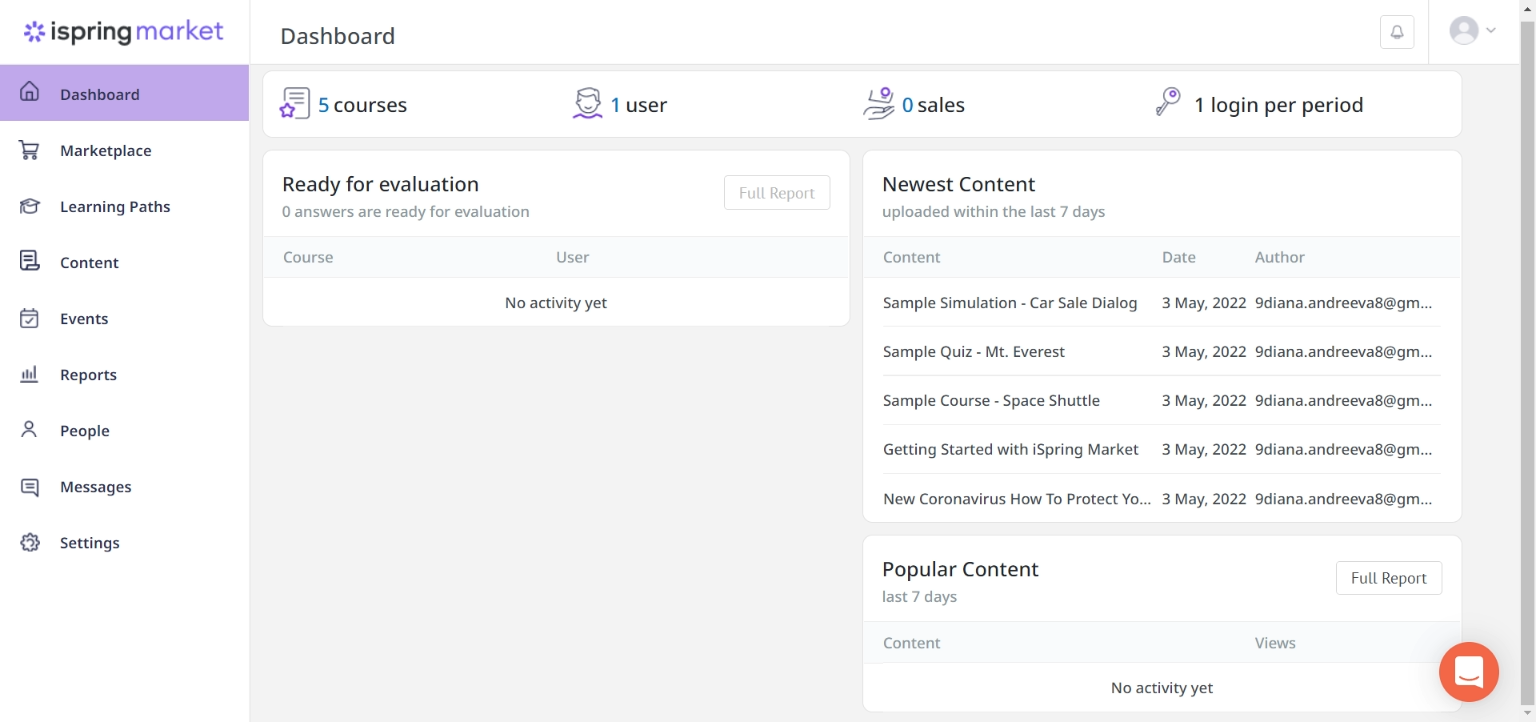Click the Views column header
This screenshot has width=1536, height=722.
click(x=1275, y=643)
